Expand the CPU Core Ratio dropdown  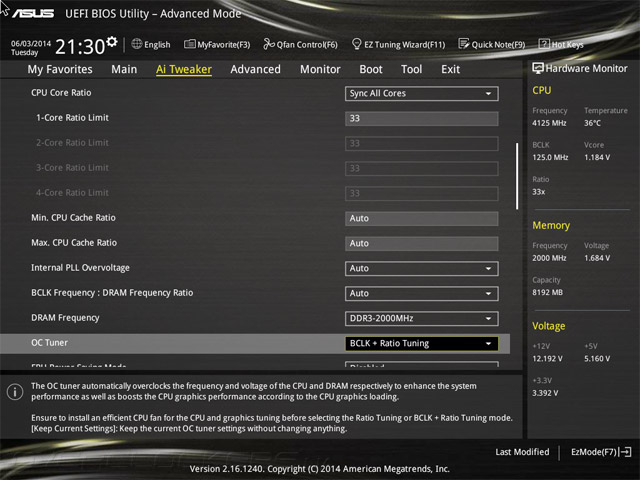point(422,93)
